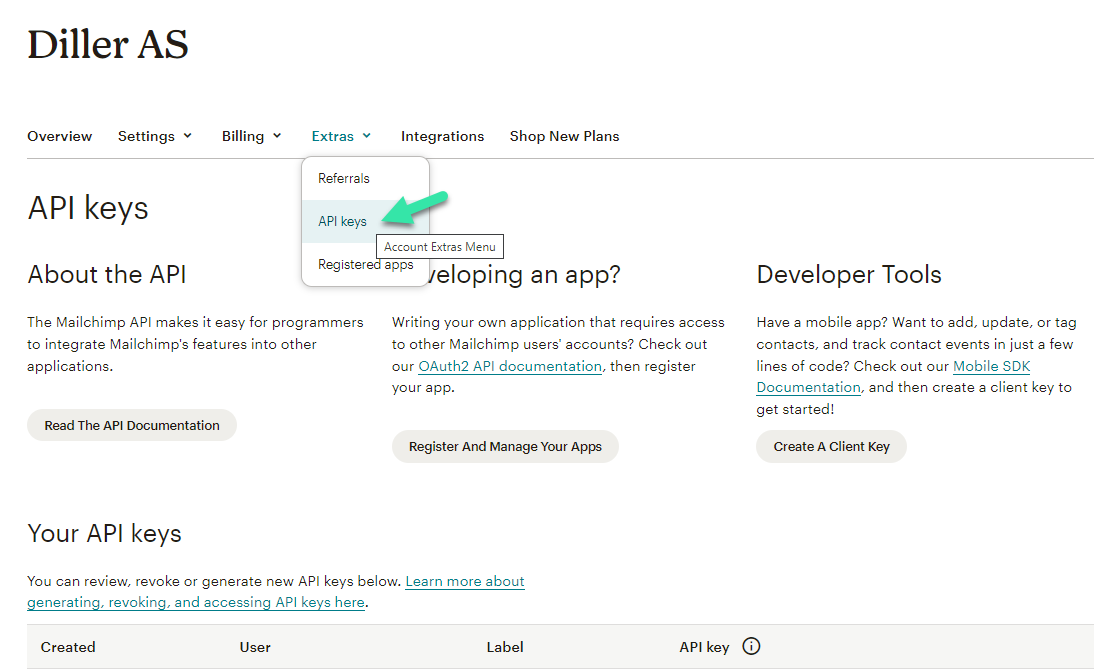
Task: Click the Account Extras Menu tooltip
Action: click(439, 246)
